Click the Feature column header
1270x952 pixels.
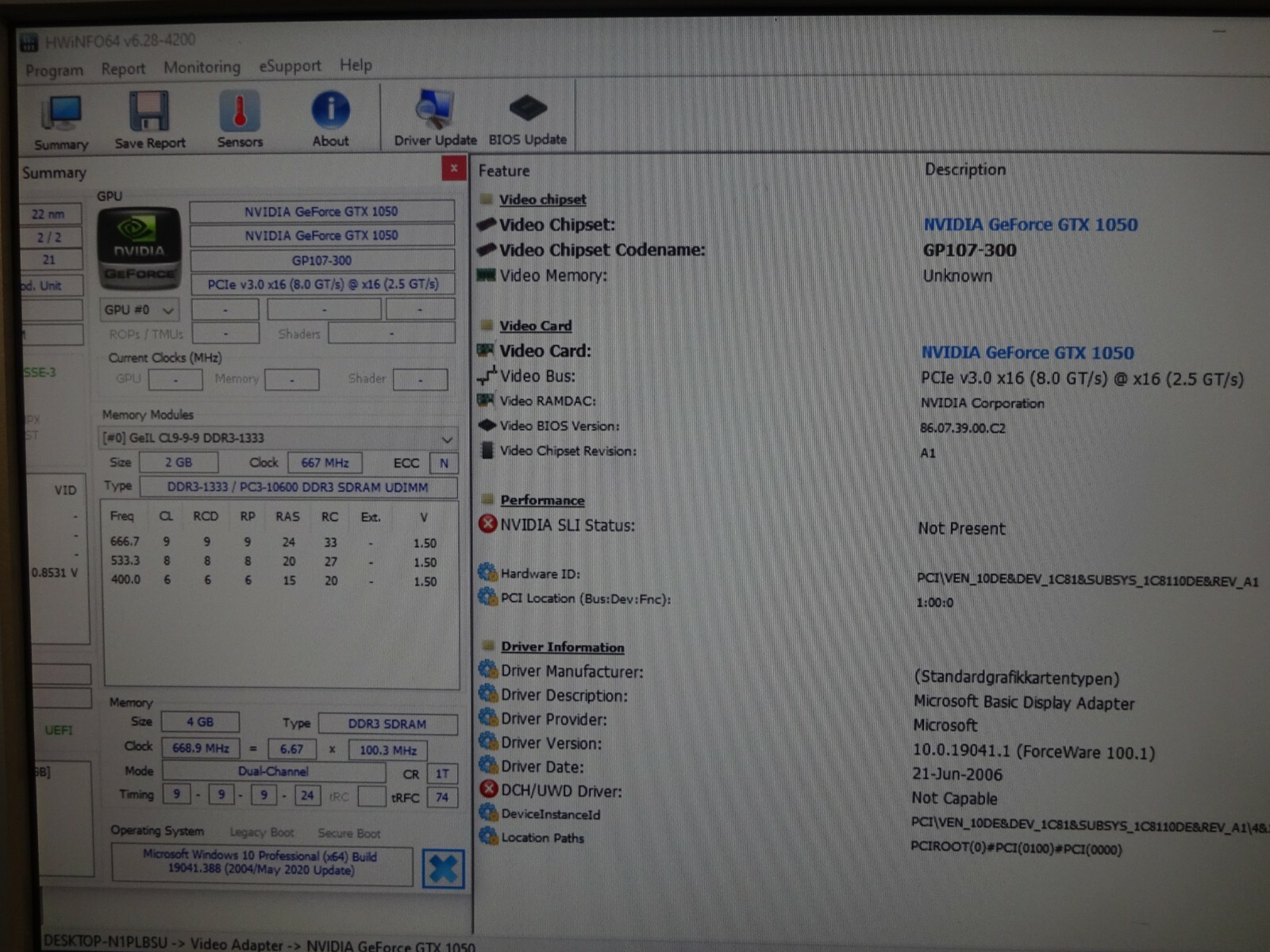click(x=504, y=171)
